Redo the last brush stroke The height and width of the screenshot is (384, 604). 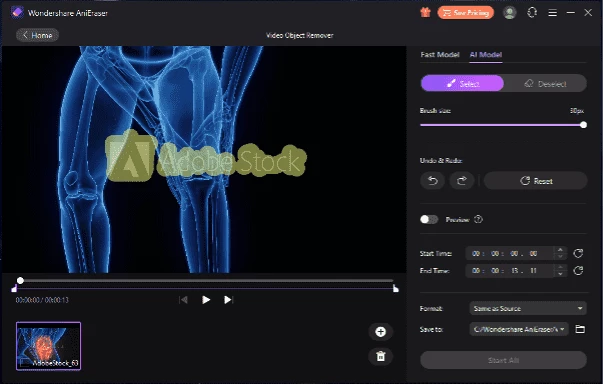coord(461,181)
